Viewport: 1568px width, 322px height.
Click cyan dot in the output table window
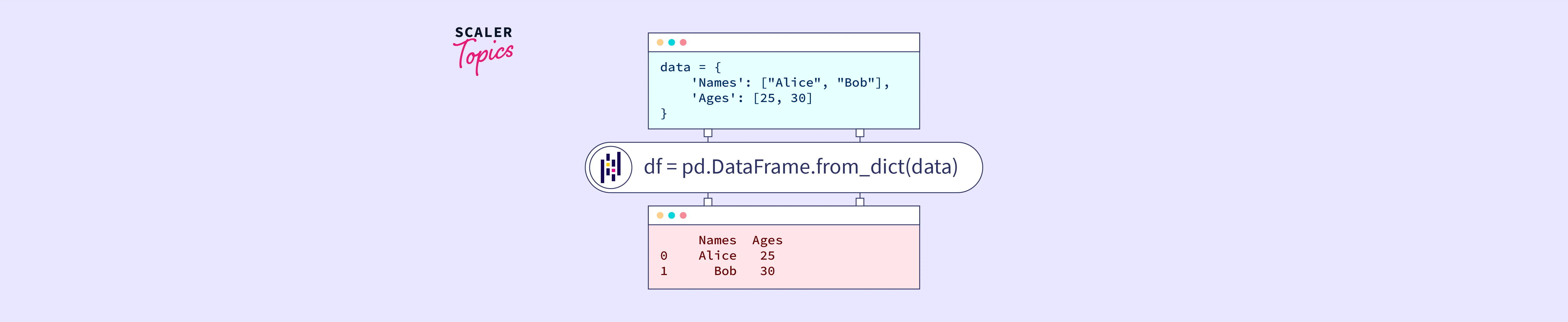click(x=671, y=216)
